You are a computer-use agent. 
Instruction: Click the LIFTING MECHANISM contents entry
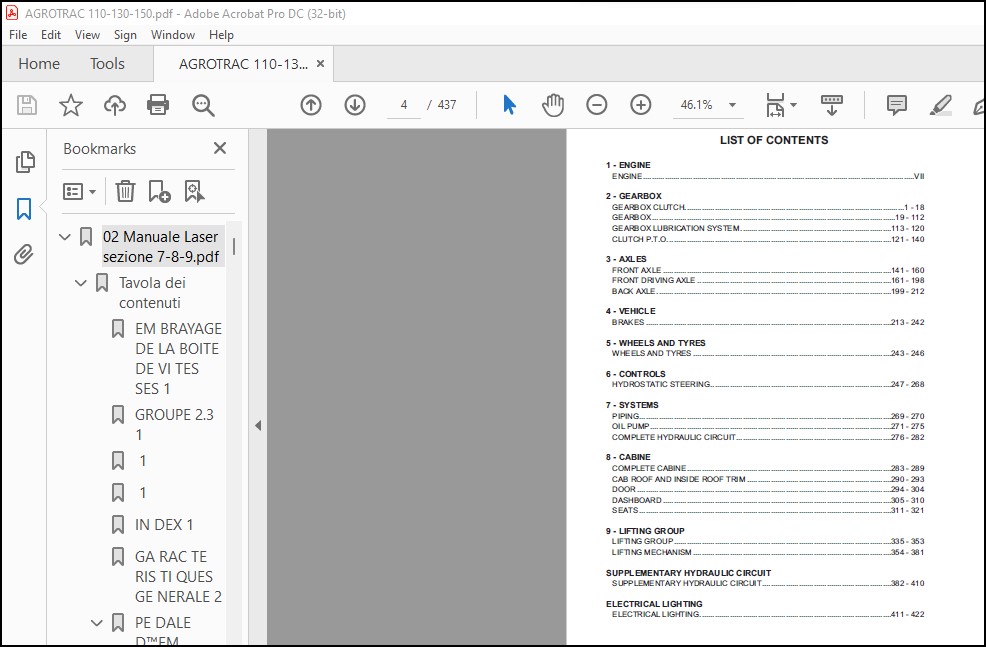tap(768, 552)
